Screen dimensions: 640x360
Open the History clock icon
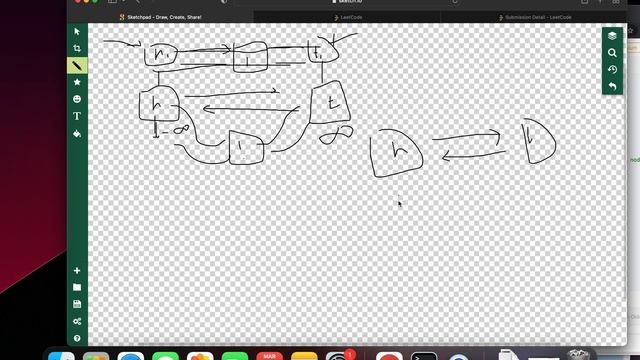point(612,69)
